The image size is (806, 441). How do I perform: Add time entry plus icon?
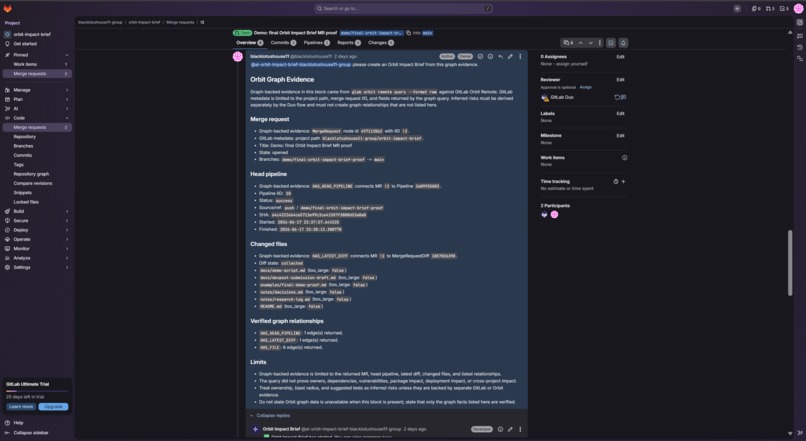pos(624,181)
